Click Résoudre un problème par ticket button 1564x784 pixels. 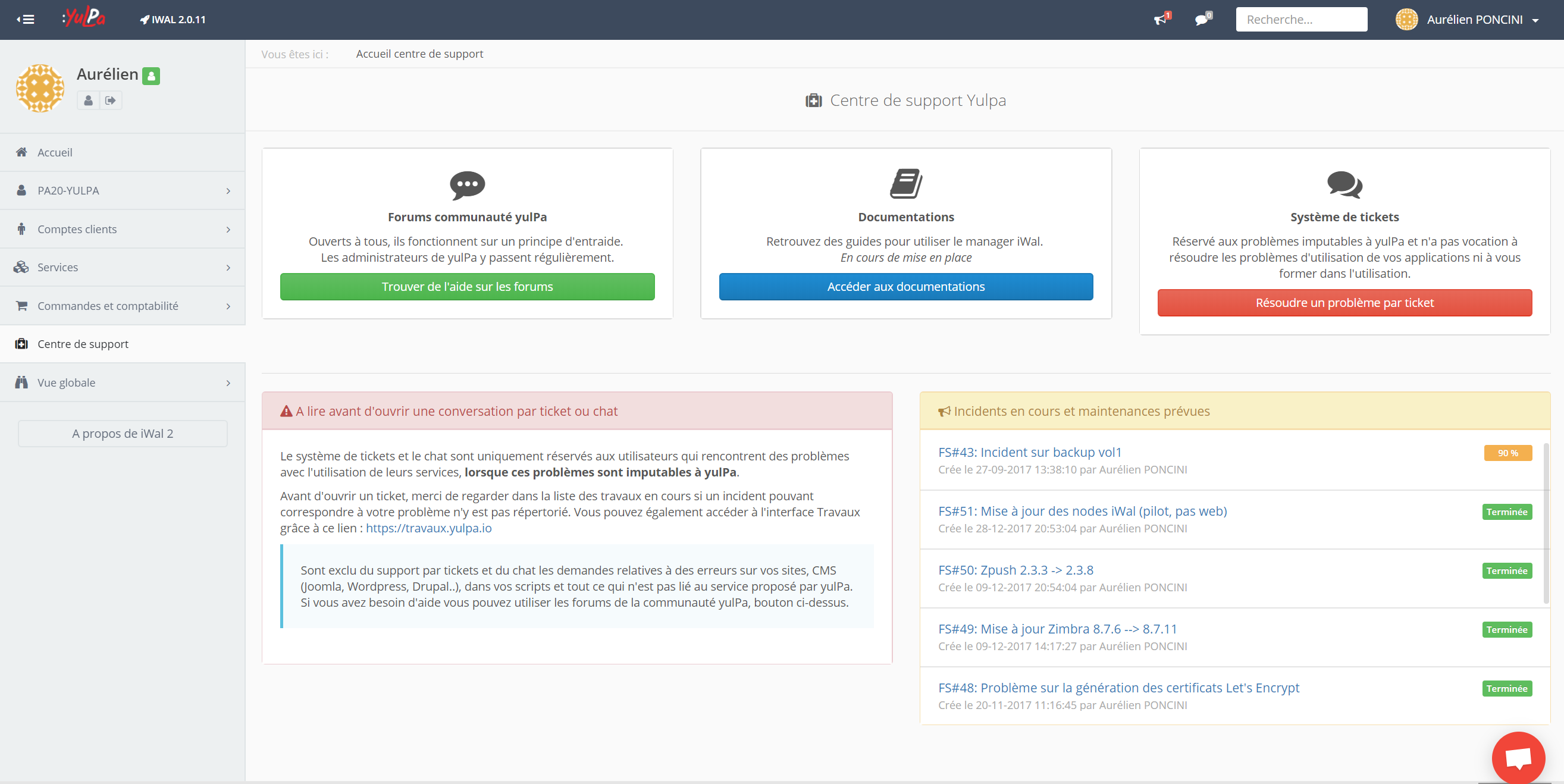click(1345, 302)
